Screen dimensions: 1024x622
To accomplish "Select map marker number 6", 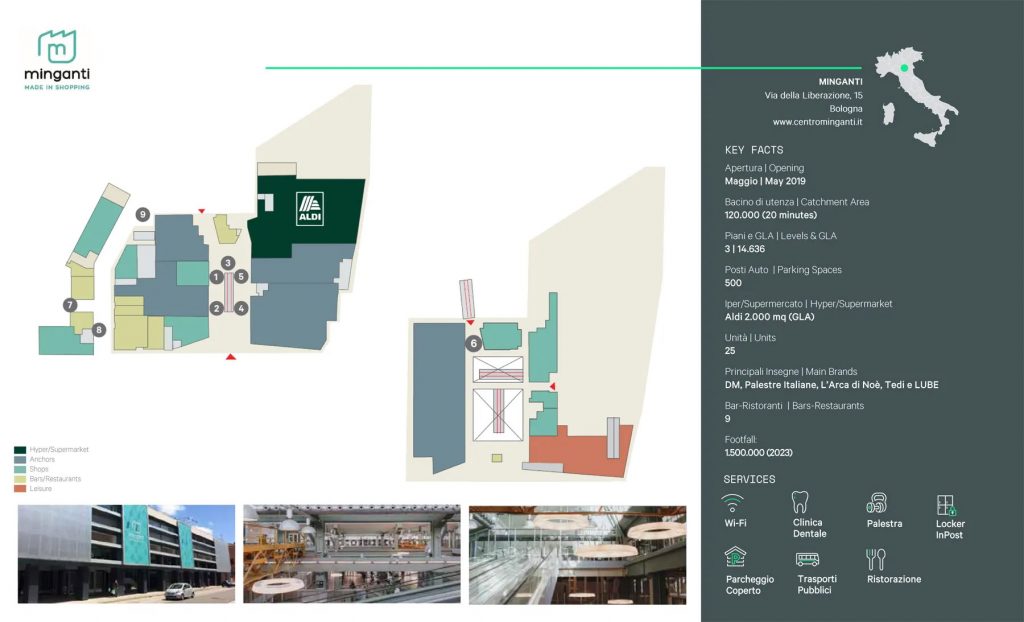I will [473, 343].
